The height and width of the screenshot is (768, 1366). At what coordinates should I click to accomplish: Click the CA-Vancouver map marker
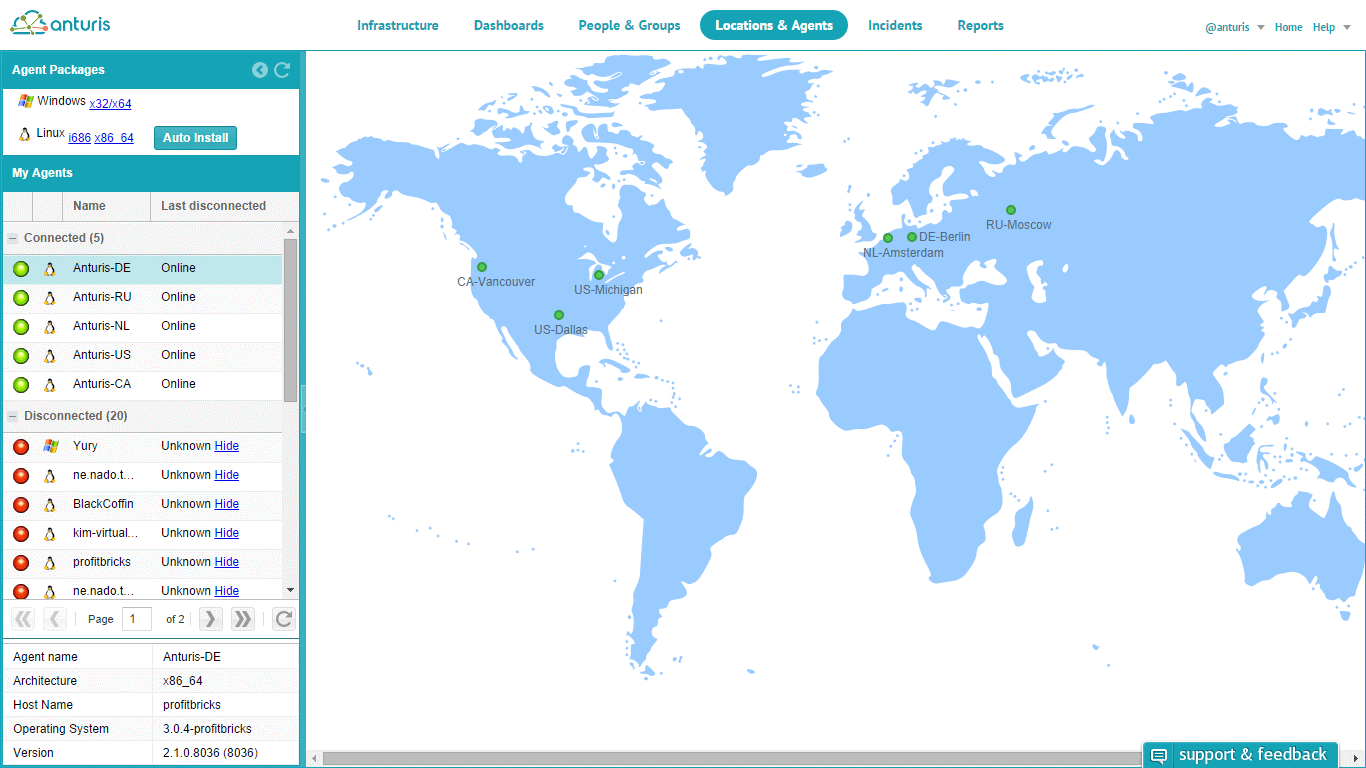[x=482, y=267]
